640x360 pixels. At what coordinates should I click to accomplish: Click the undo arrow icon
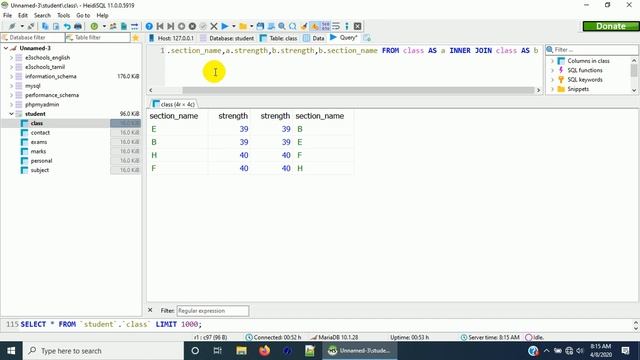(x=67, y=26)
